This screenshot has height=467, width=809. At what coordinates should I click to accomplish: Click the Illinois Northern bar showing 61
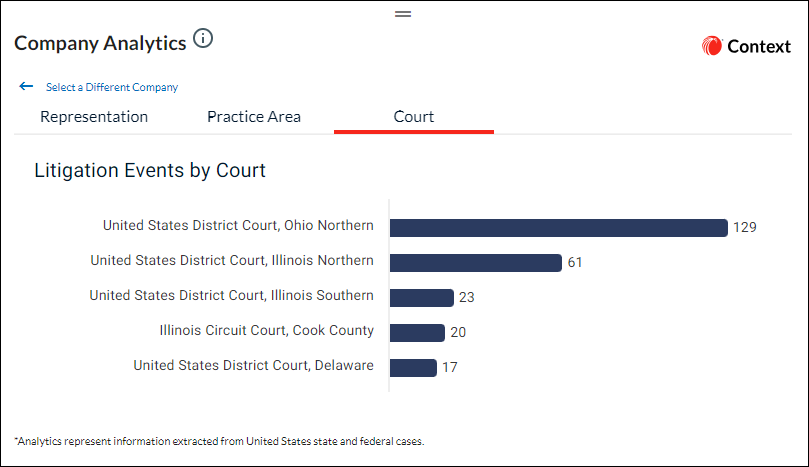[x=476, y=263]
